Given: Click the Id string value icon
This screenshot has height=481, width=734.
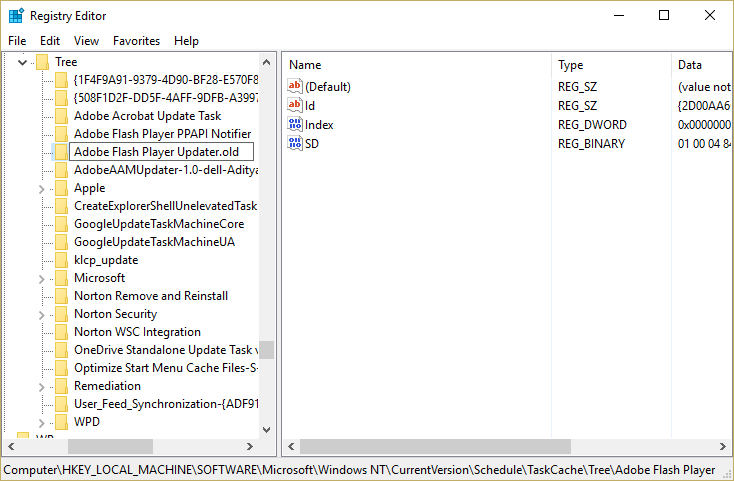Looking at the screenshot, I should tap(295, 106).
